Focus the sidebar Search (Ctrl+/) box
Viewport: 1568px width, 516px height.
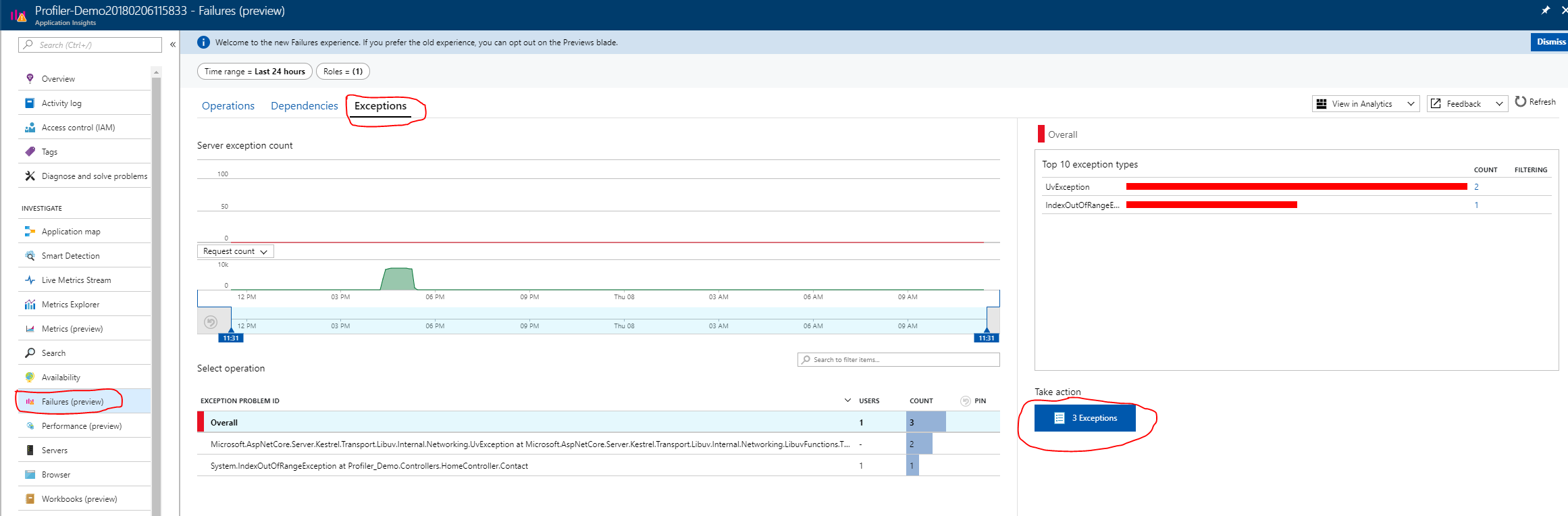point(90,45)
